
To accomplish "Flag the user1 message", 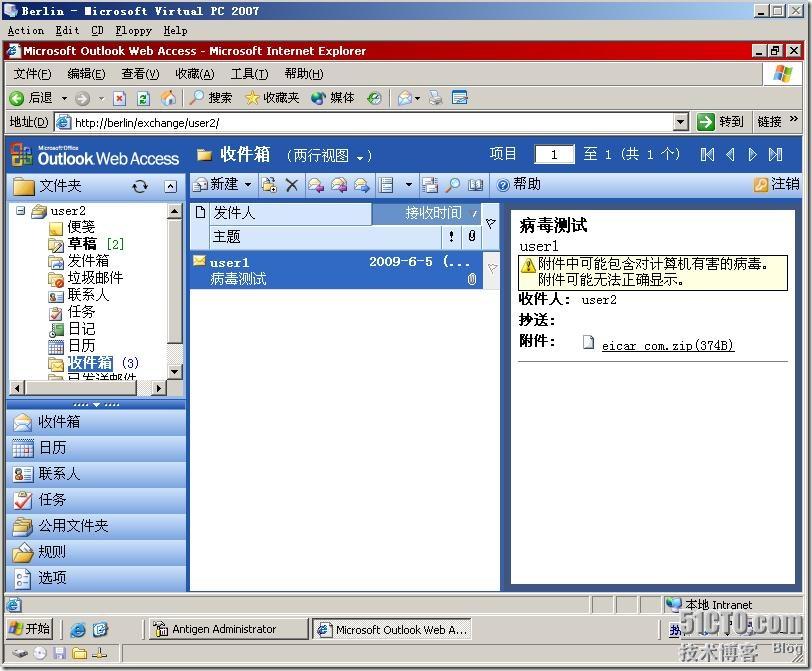I will pyautogui.click(x=492, y=268).
